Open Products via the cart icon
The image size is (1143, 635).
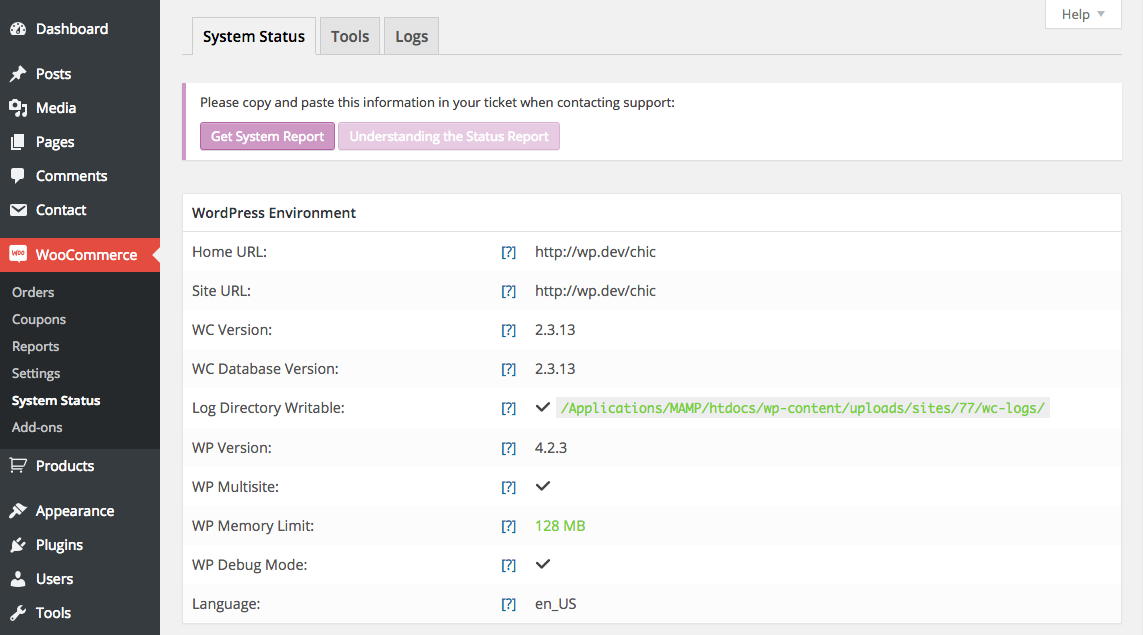pos(18,465)
